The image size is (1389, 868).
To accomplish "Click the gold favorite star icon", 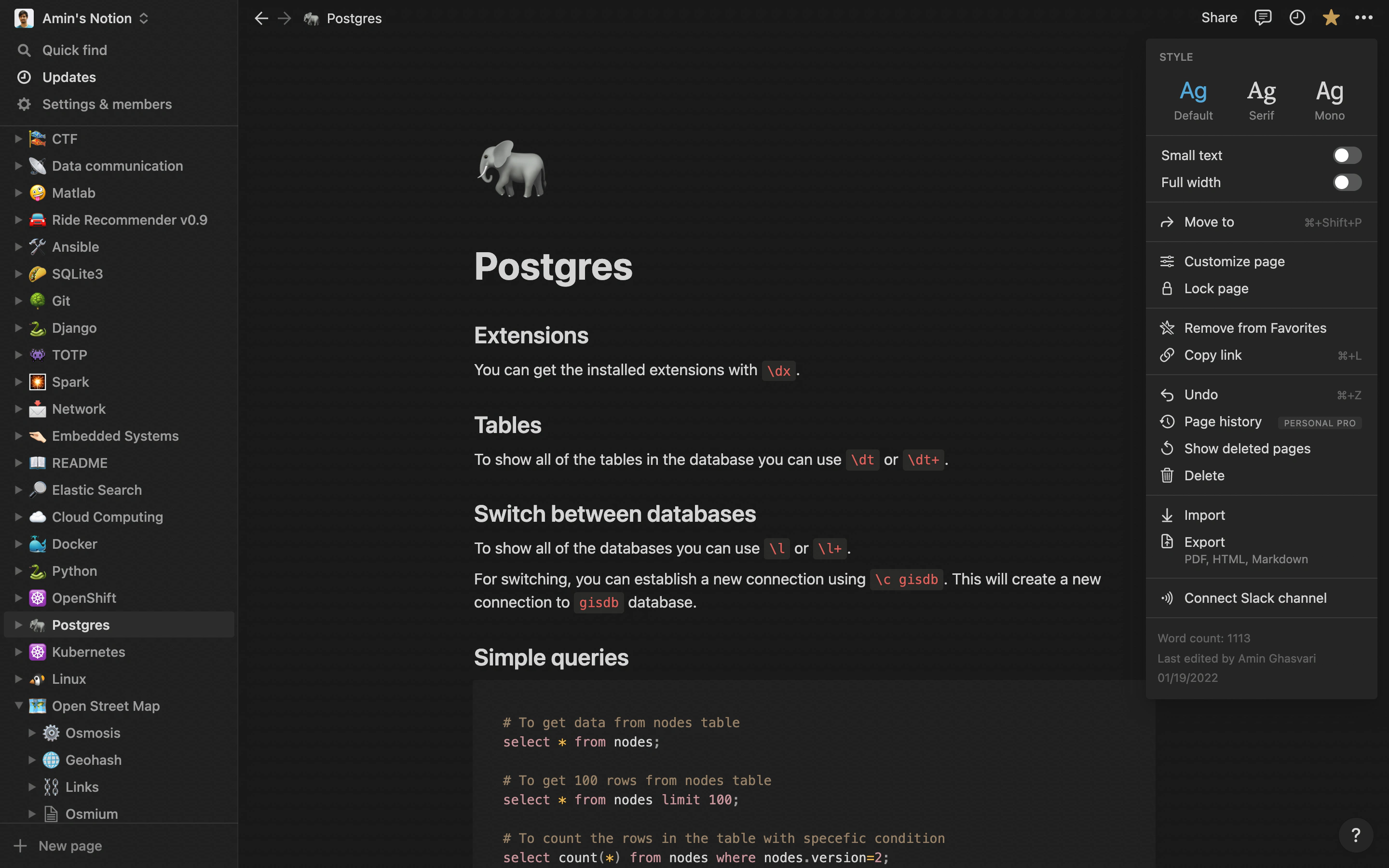I will 1331,18.
